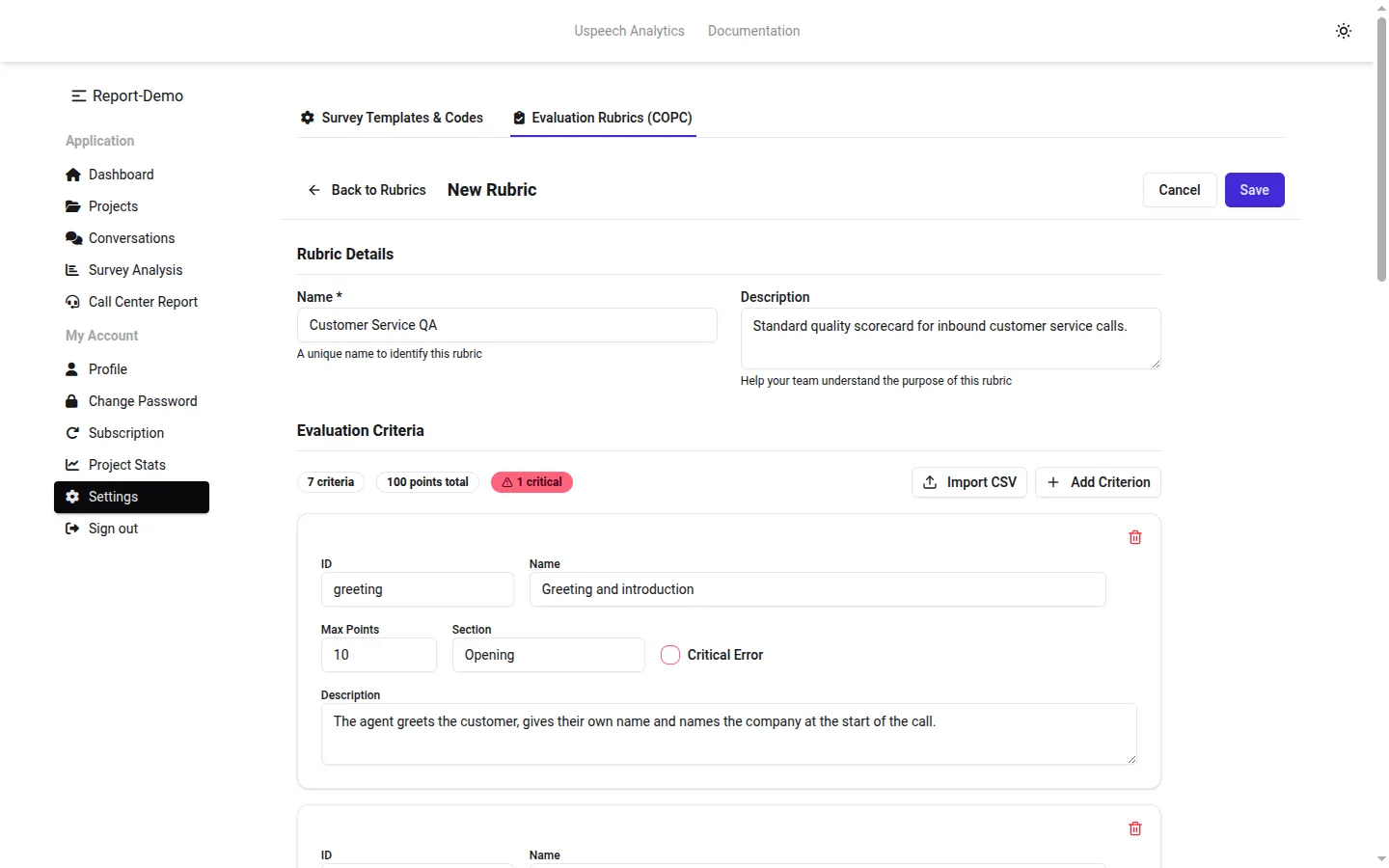Open Call Center Report in the sidebar
The width and height of the screenshot is (1389, 868).
[131, 302]
